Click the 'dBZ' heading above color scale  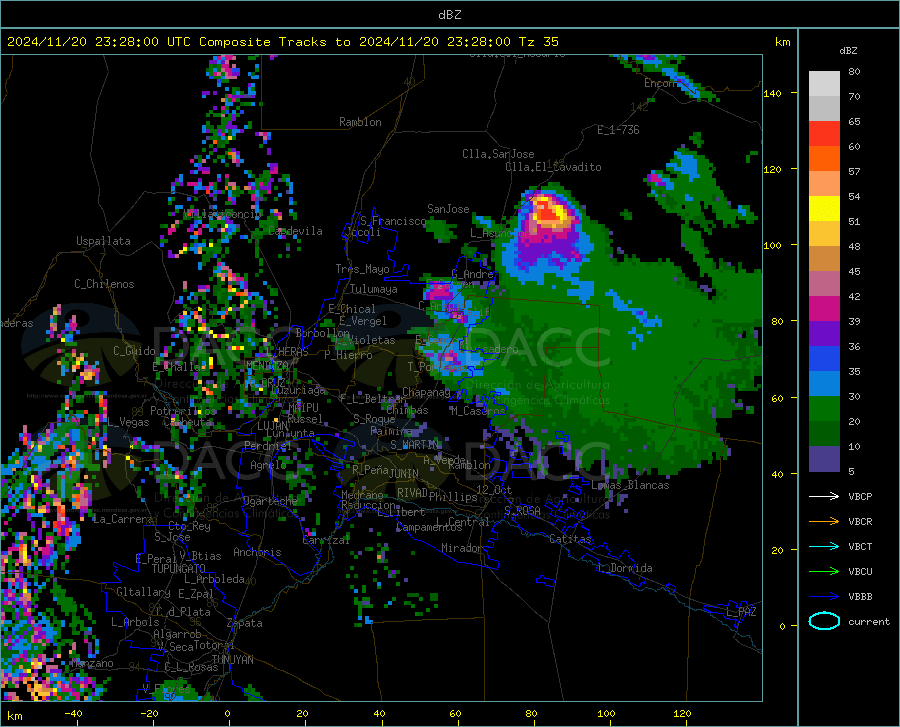848,50
